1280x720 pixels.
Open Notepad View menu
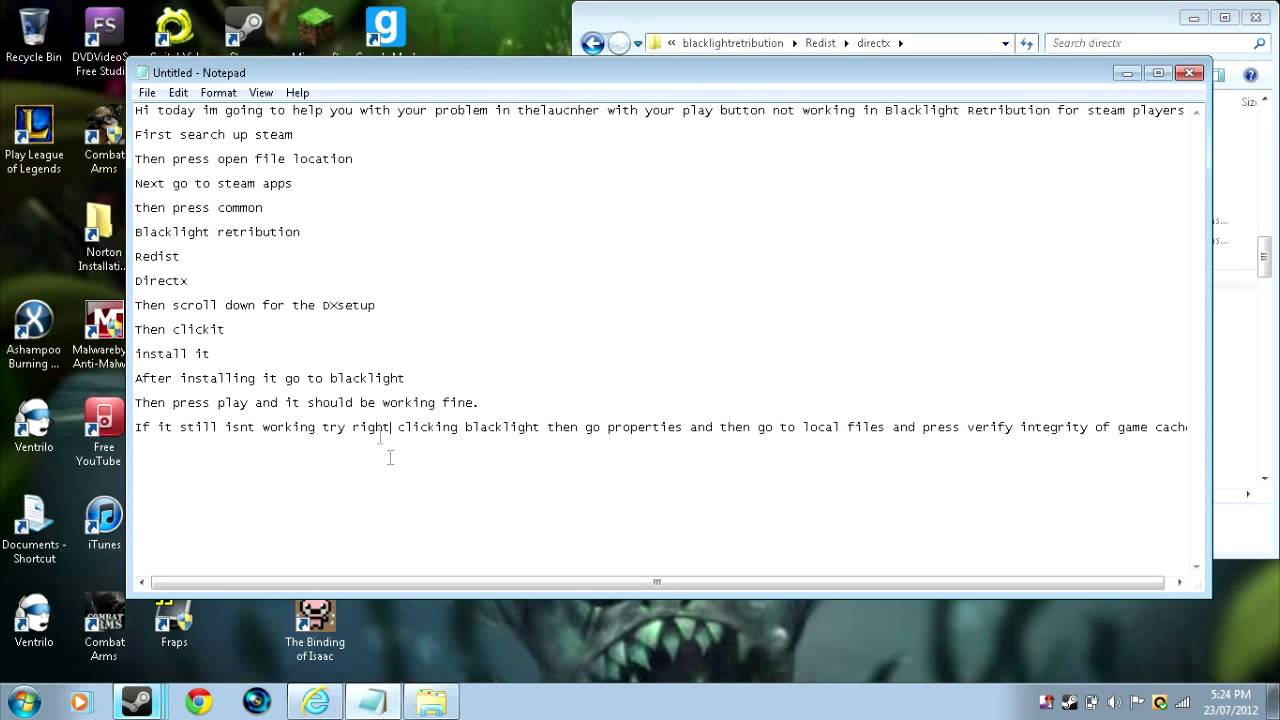[x=261, y=92]
